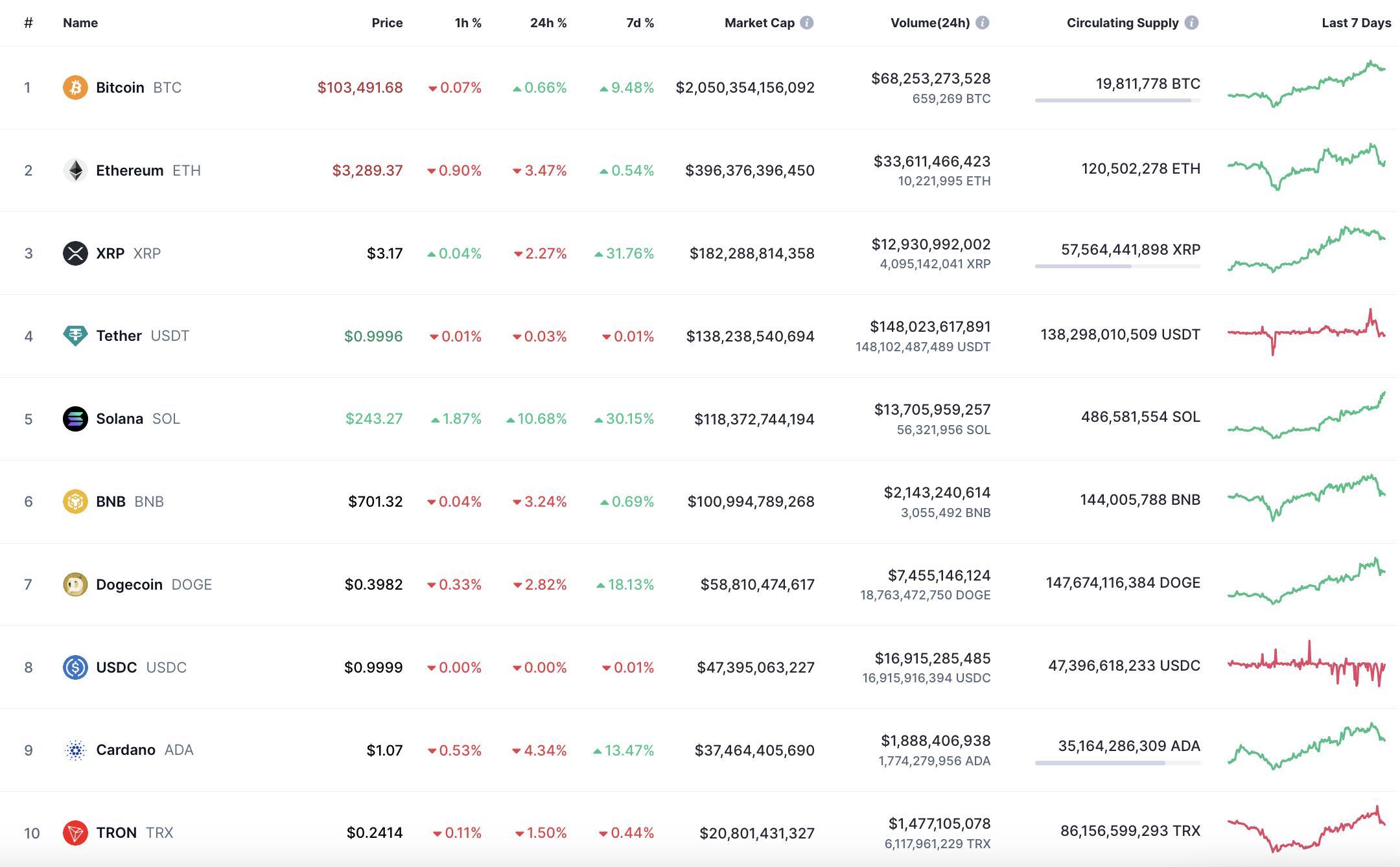The height and width of the screenshot is (867, 1400).
Task: Click the Solana logo icon
Action: tap(75, 419)
